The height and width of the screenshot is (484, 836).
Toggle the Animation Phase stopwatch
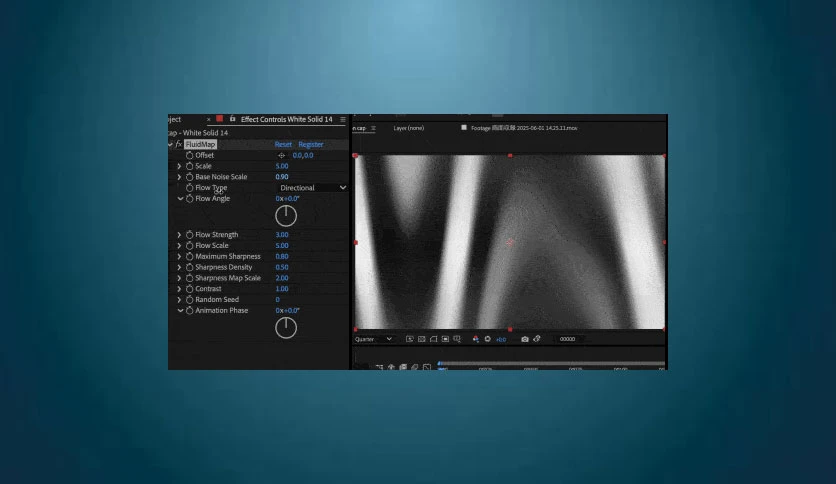point(189,310)
